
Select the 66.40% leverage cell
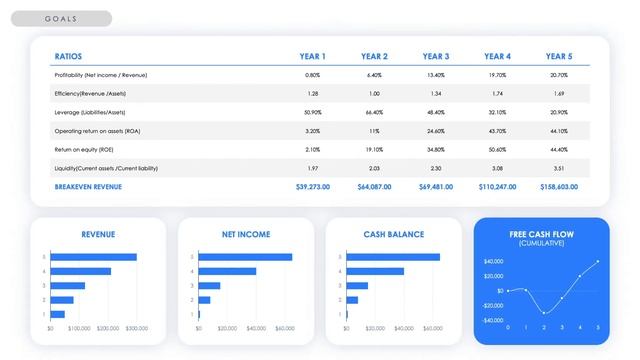(374, 112)
